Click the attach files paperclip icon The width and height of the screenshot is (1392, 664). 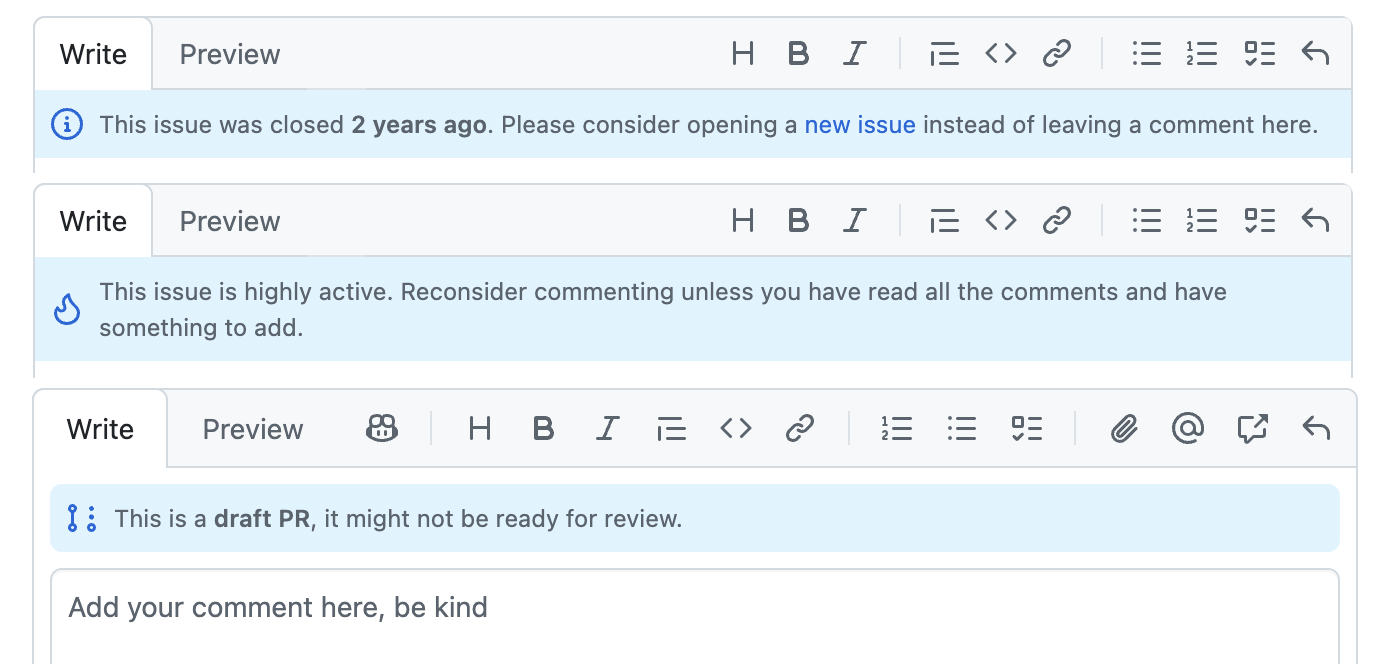1125,429
